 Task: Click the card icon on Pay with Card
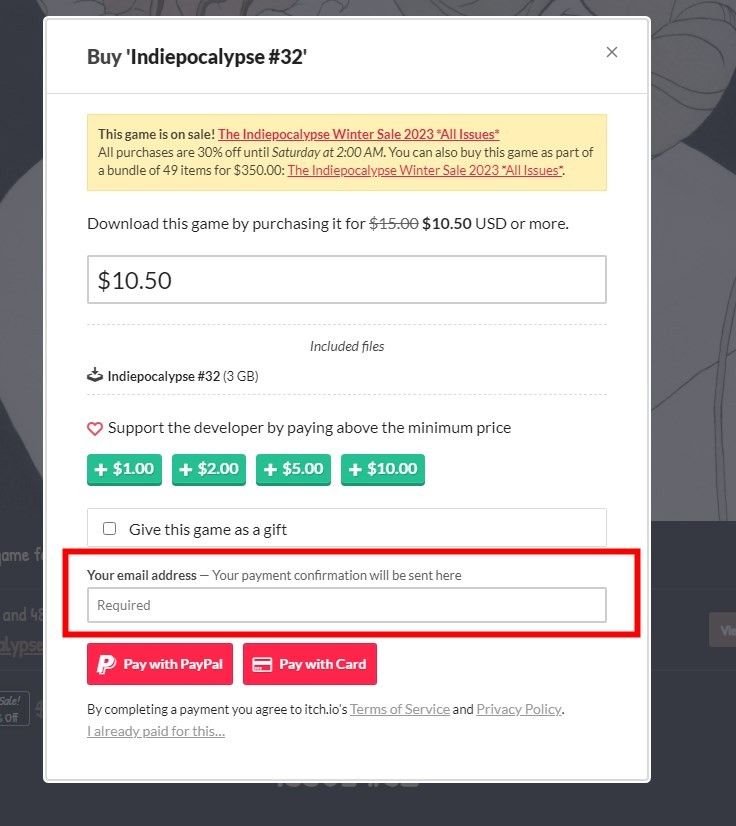coord(262,663)
